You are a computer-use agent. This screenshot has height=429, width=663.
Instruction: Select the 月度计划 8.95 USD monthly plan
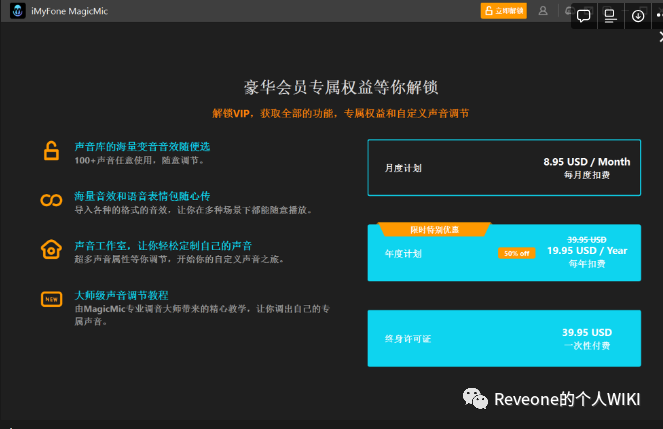click(504, 168)
